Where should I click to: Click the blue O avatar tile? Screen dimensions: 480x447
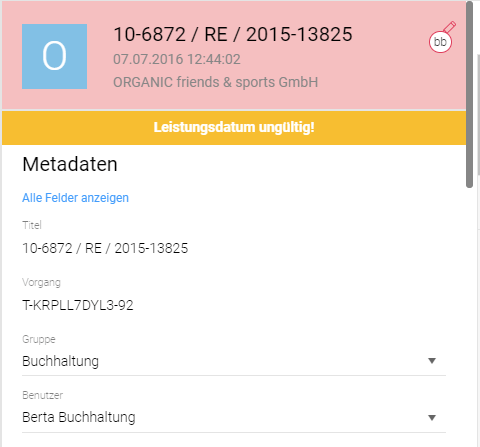pos(54,56)
